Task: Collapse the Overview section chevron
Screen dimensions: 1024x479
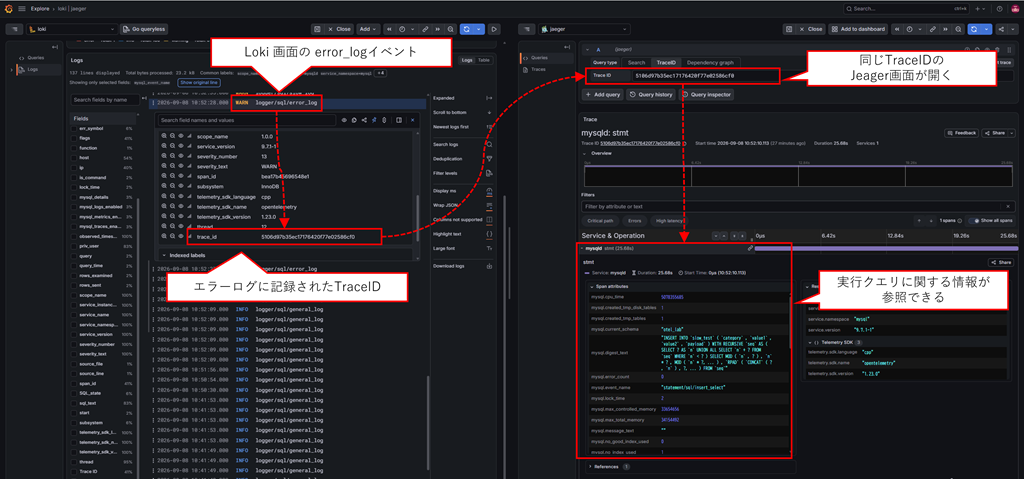Action: (x=585, y=153)
